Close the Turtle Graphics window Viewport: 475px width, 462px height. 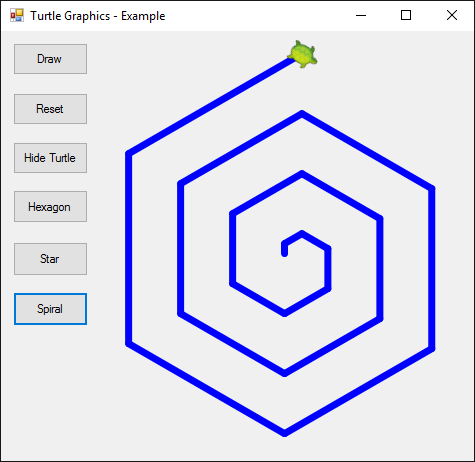tap(452, 15)
